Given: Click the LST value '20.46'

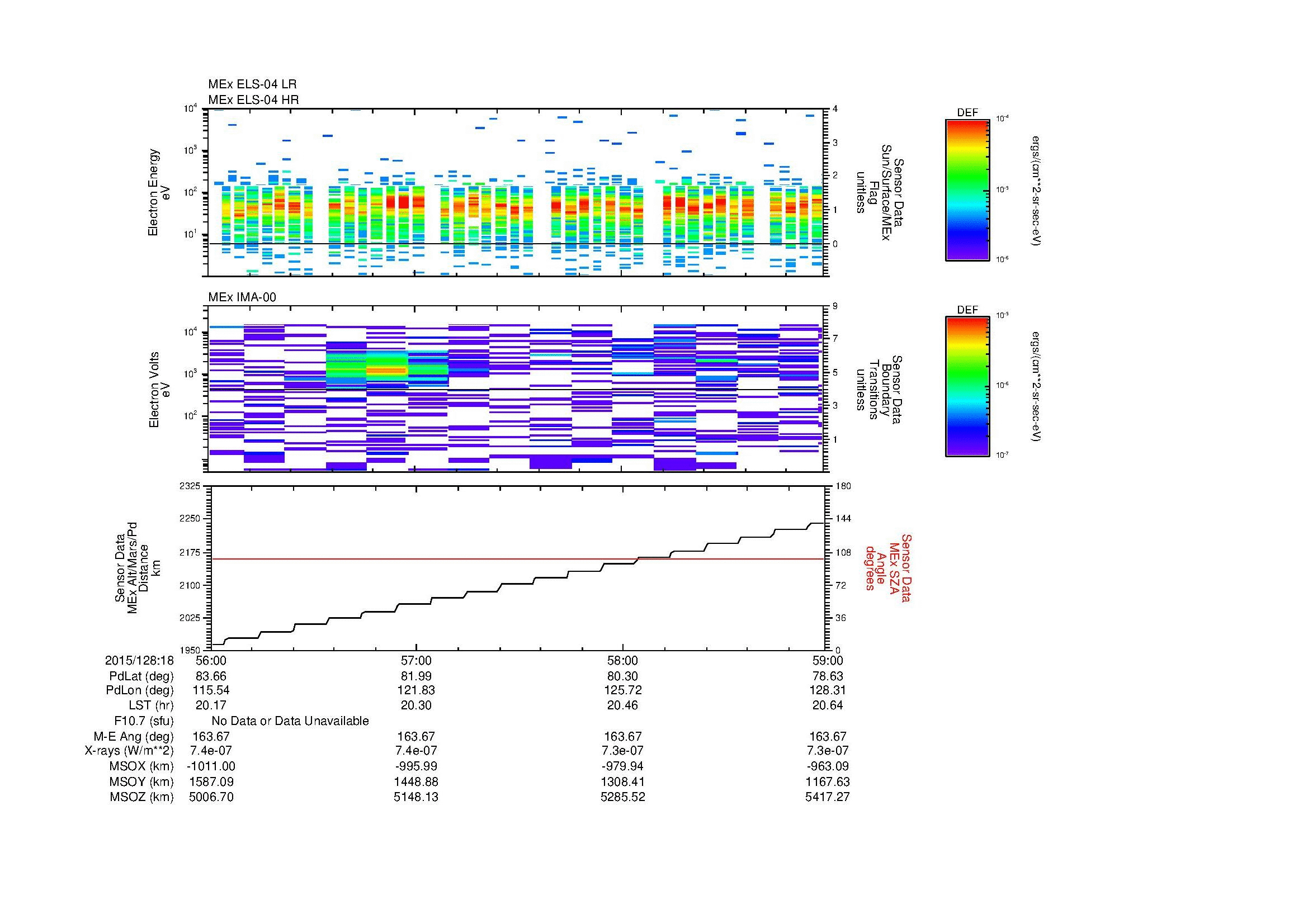Looking at the screenshot, I should pyautogui.click(x=622, y=705).
